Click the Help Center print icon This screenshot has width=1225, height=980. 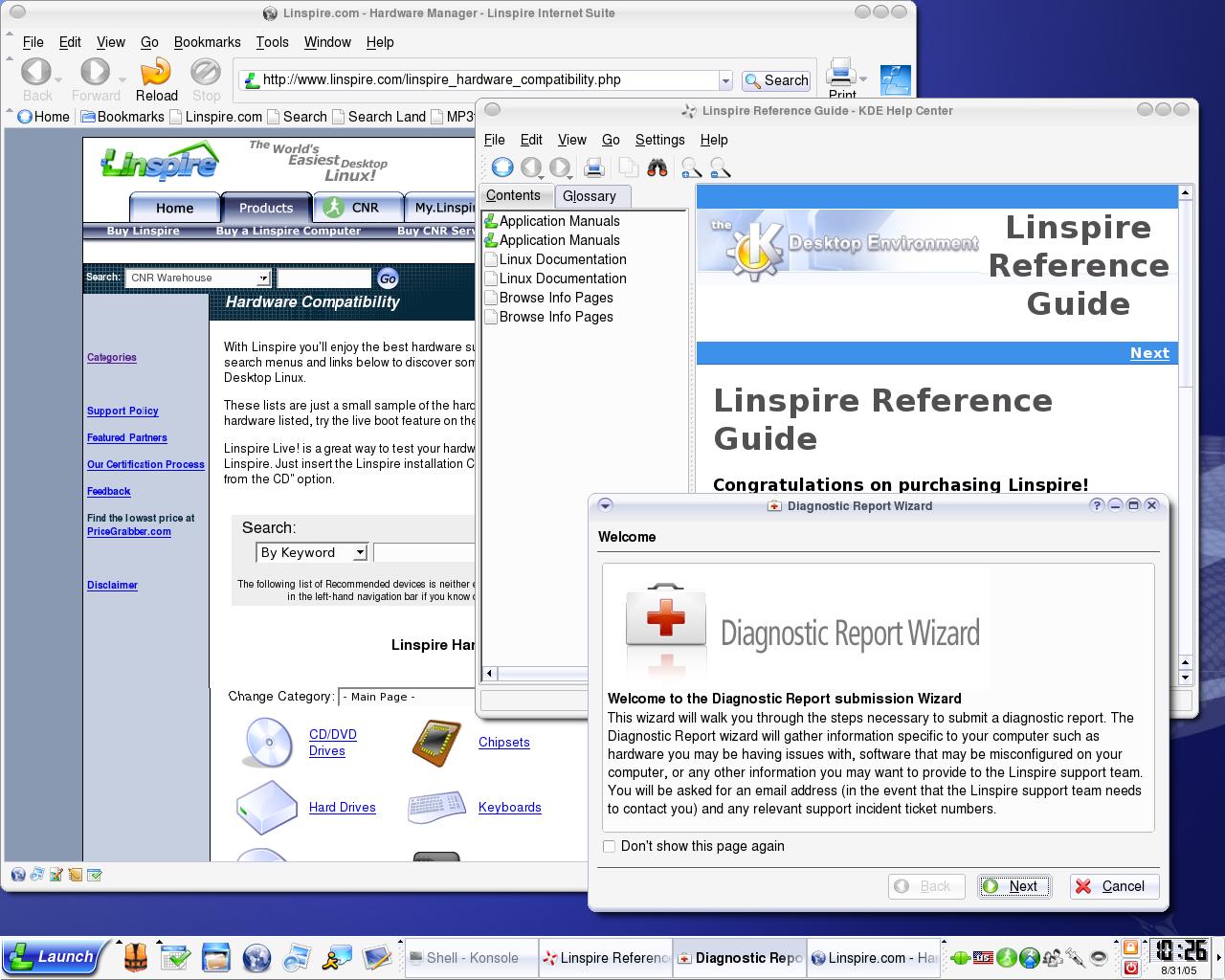(593, 168)
